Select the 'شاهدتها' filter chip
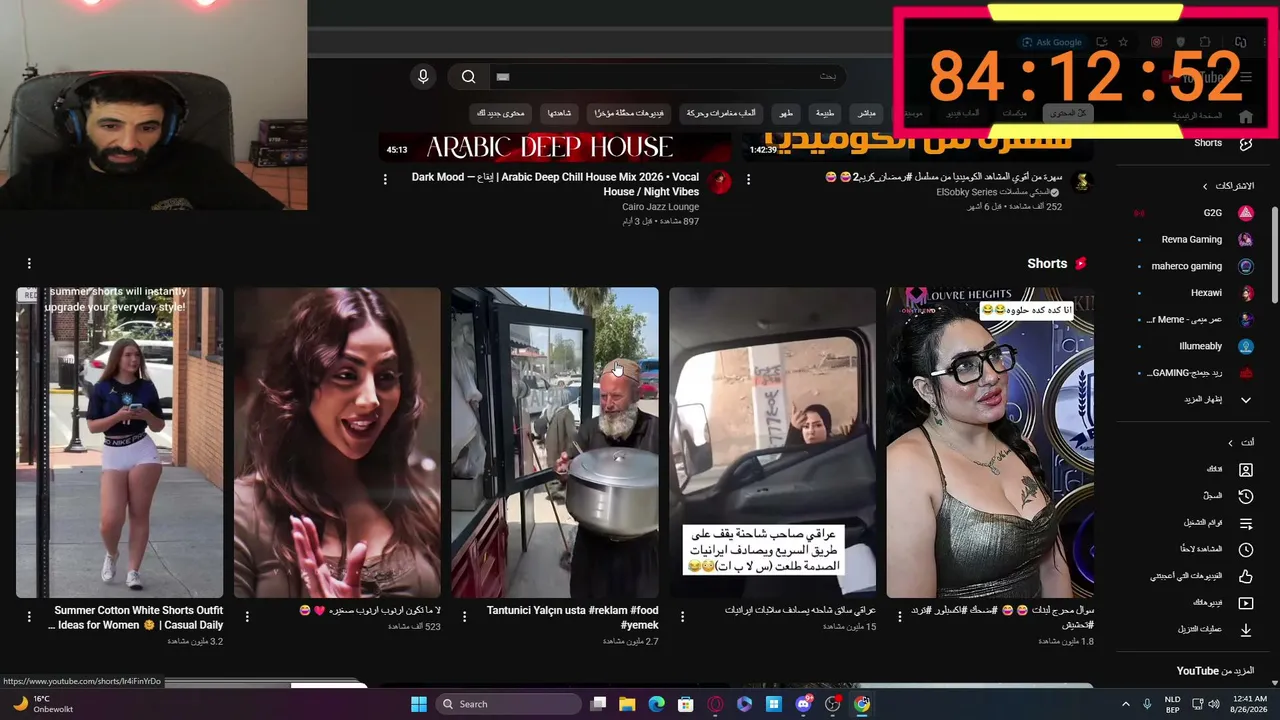The height and width of the screenshot is (720, 1280). tap(560, 113)
